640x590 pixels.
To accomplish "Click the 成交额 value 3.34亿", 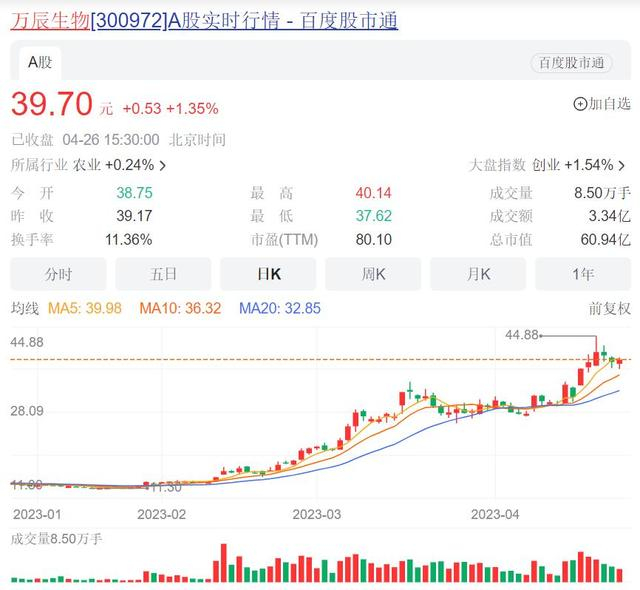I will [x=609, y=216].
